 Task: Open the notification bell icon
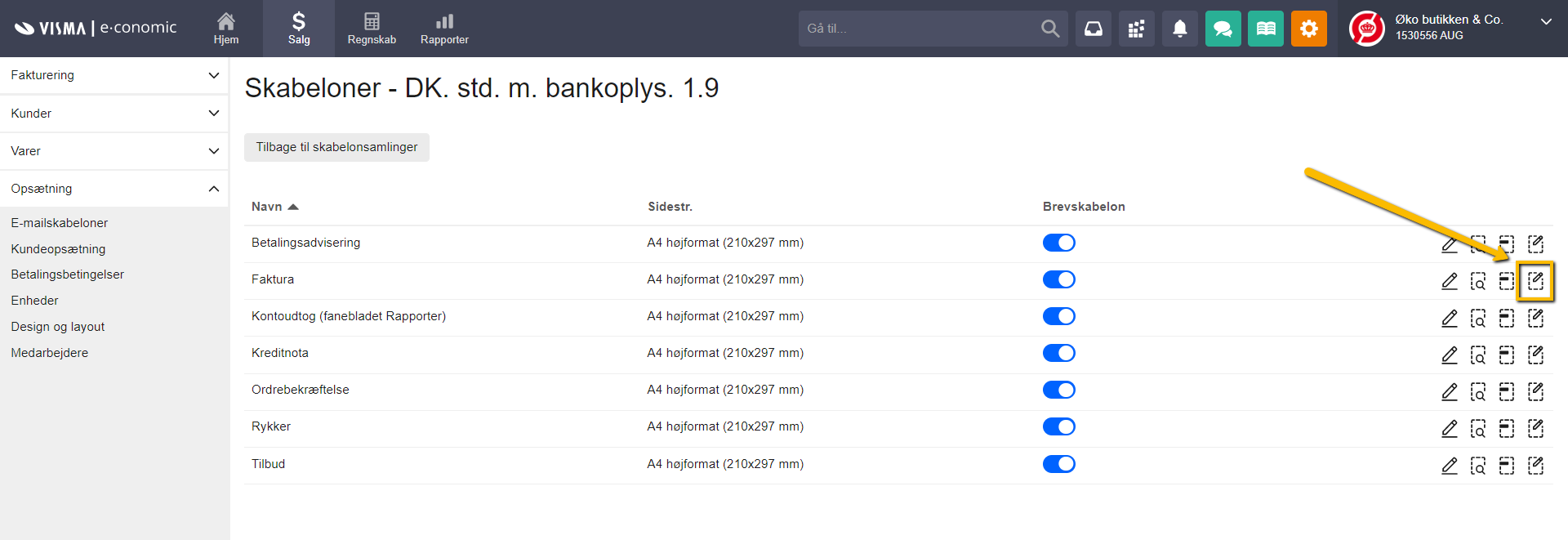1179,29
